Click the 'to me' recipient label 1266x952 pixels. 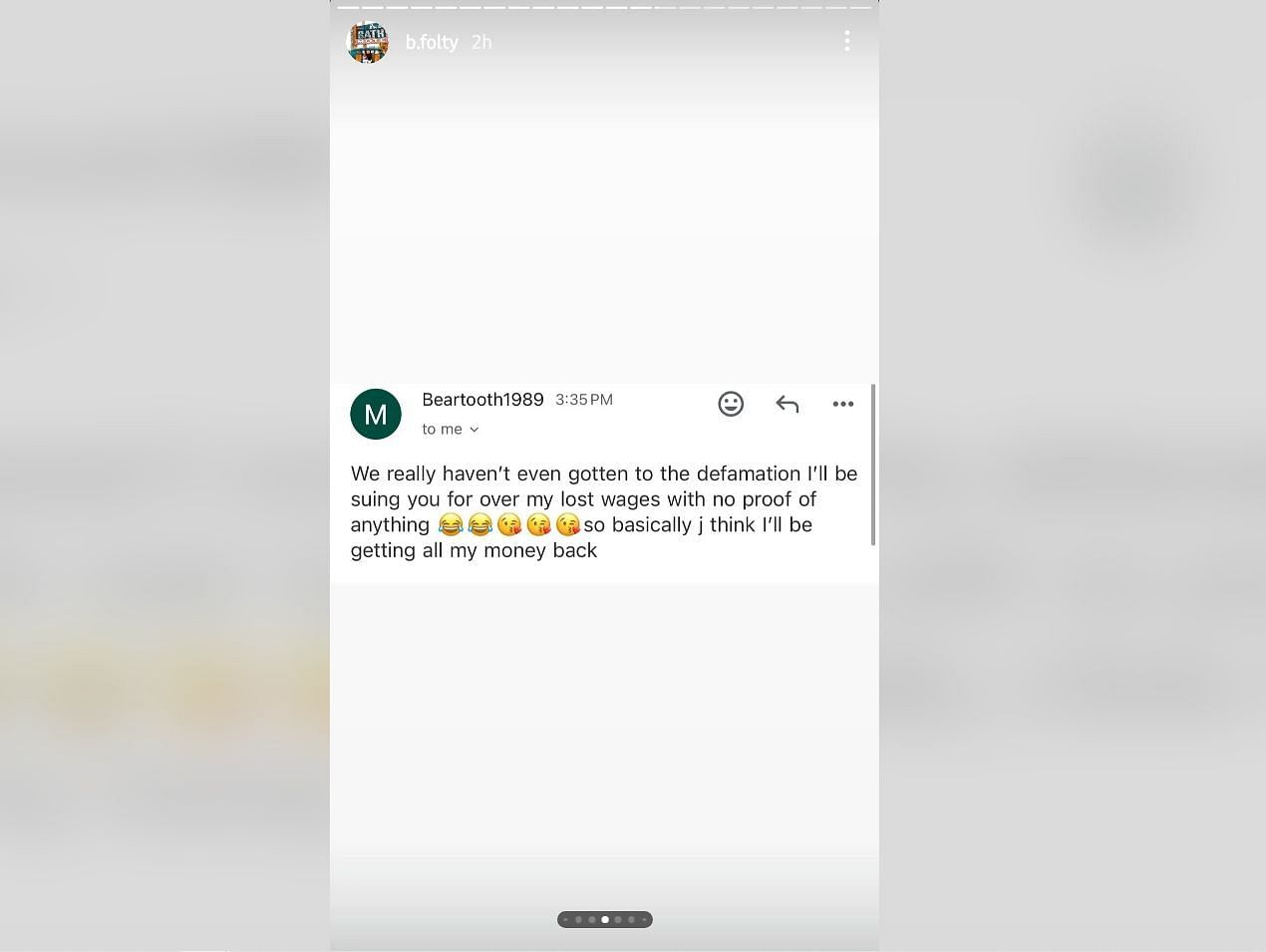442,429
